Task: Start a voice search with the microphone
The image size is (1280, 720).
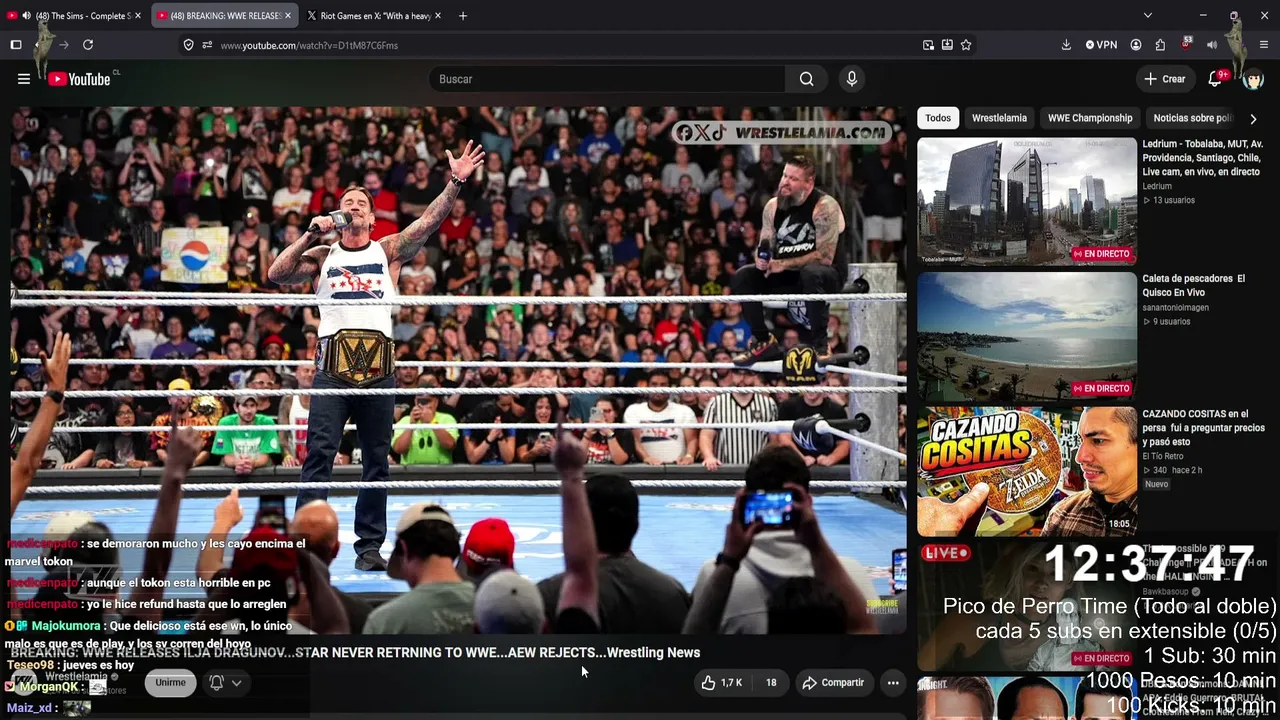Action: 852,79
